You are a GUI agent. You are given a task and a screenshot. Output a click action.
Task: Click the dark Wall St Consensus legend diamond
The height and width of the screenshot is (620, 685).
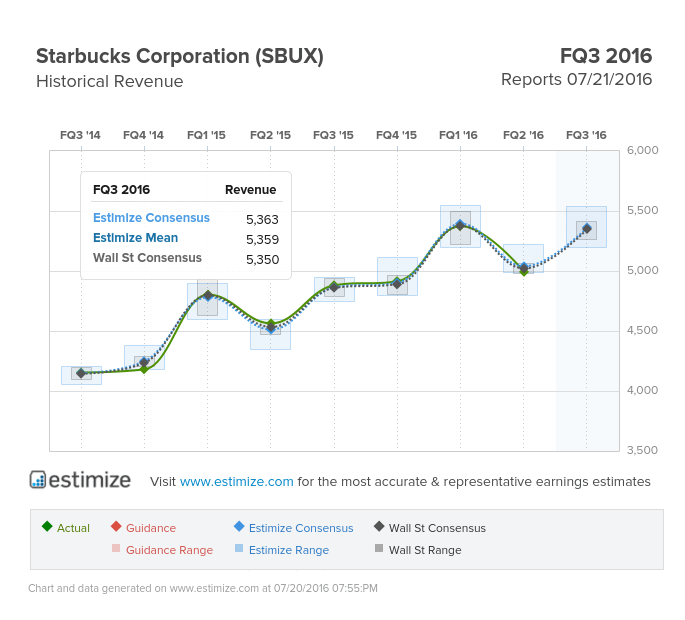click(379, 526)
